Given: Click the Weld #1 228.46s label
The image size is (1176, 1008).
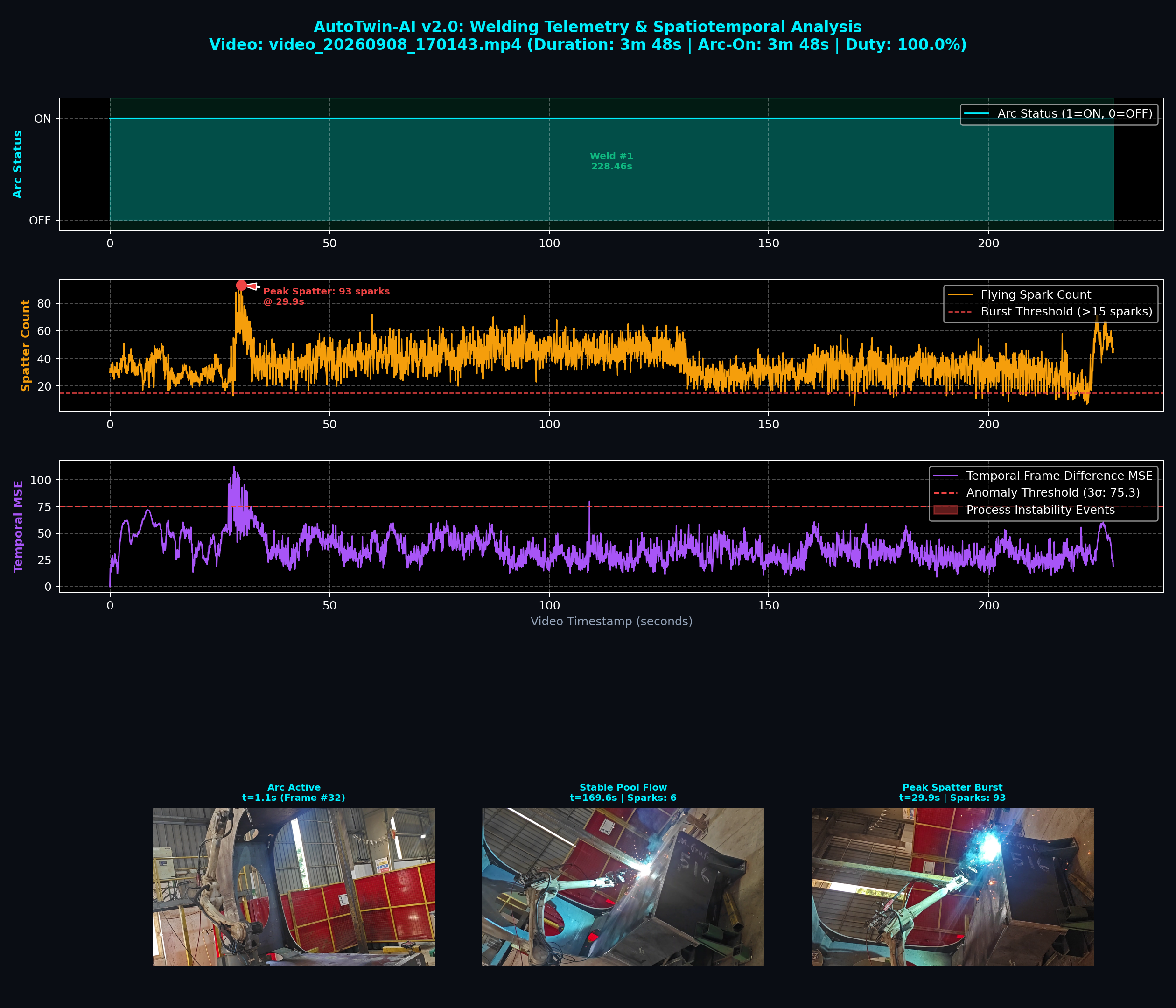Looking at the screenshot, I should click(611, 161).
